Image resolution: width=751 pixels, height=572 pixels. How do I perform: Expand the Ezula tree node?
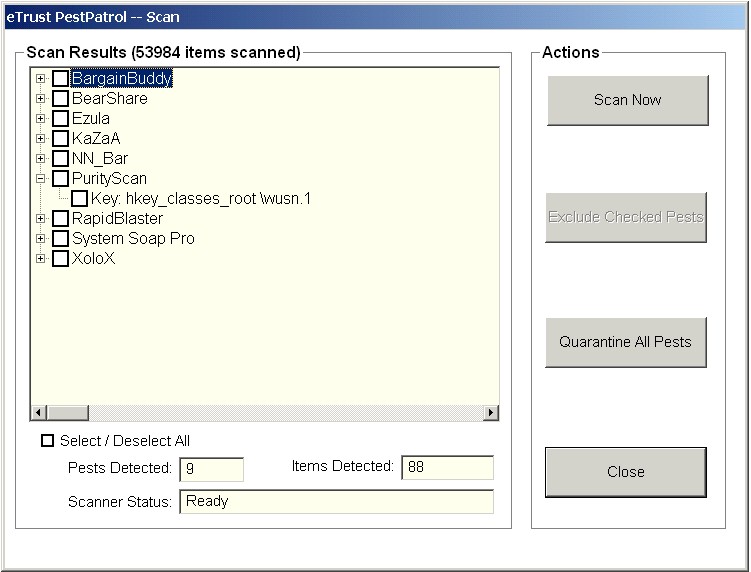click(x=41, y=118)
